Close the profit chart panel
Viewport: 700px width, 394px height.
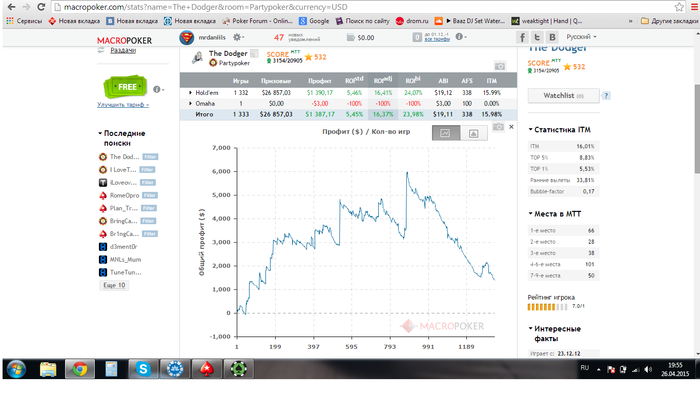[x=511, y=127]
